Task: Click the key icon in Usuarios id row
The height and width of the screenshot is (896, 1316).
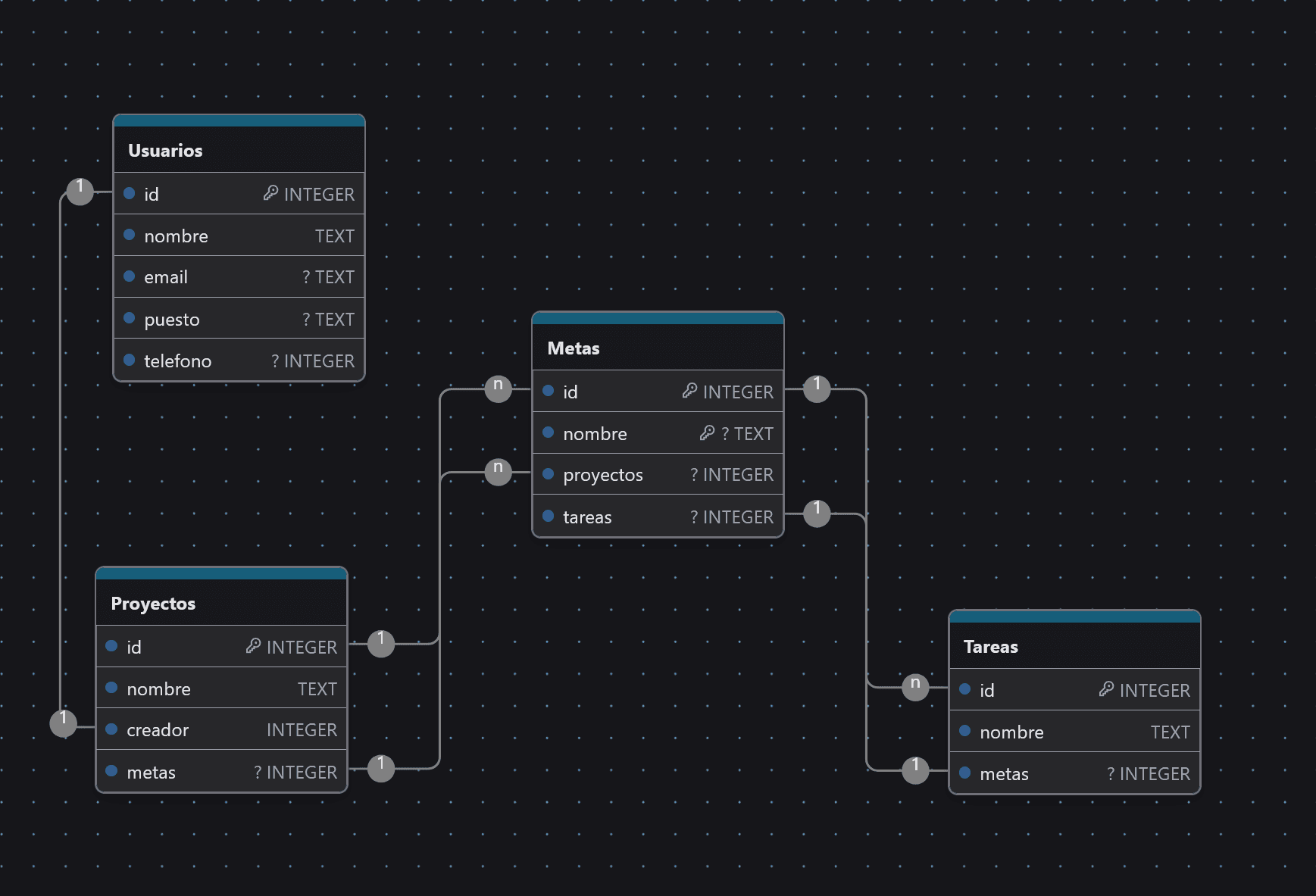Action: (x=270, y=194)
